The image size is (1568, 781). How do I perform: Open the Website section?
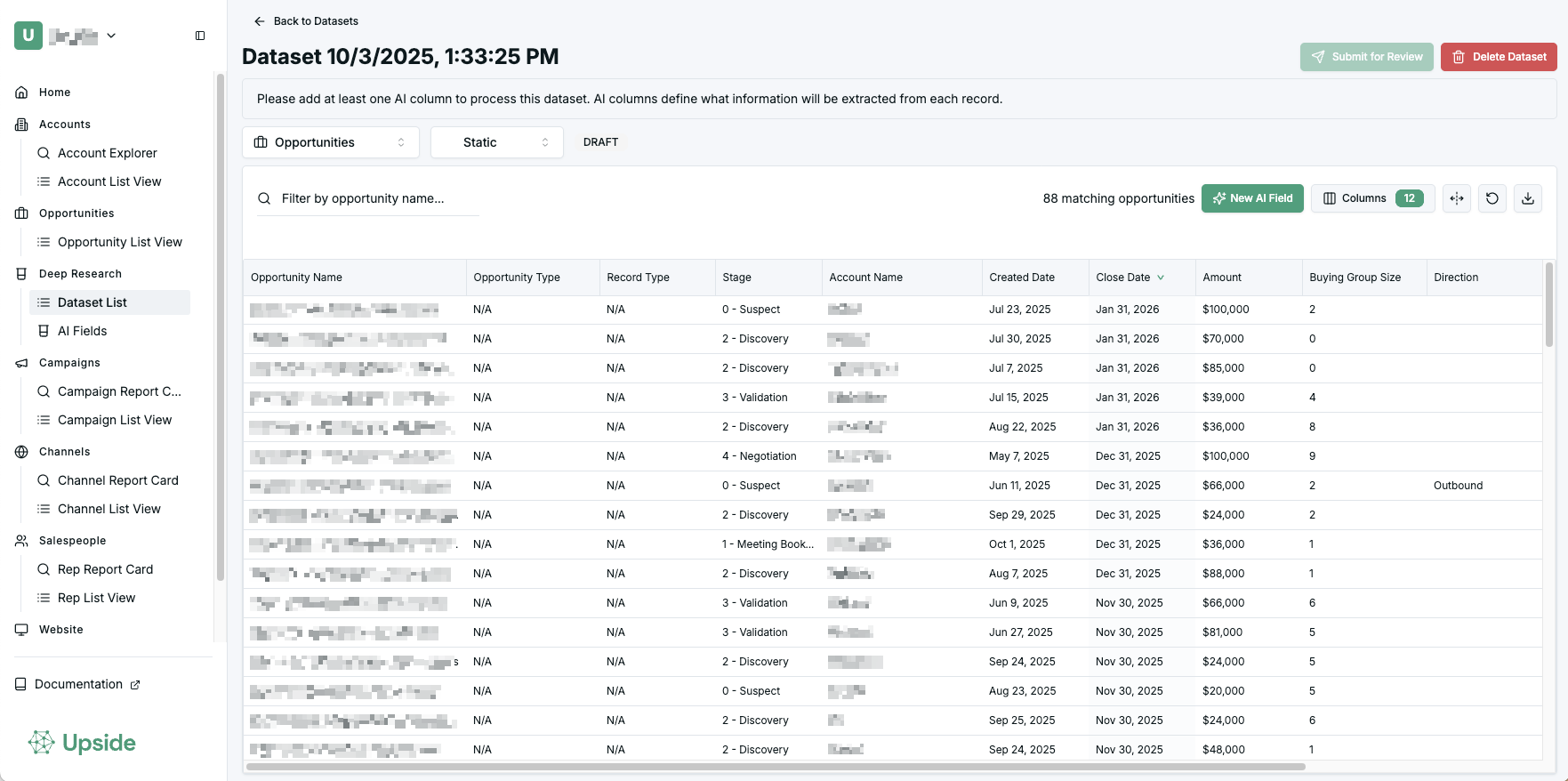coord(60,630)
